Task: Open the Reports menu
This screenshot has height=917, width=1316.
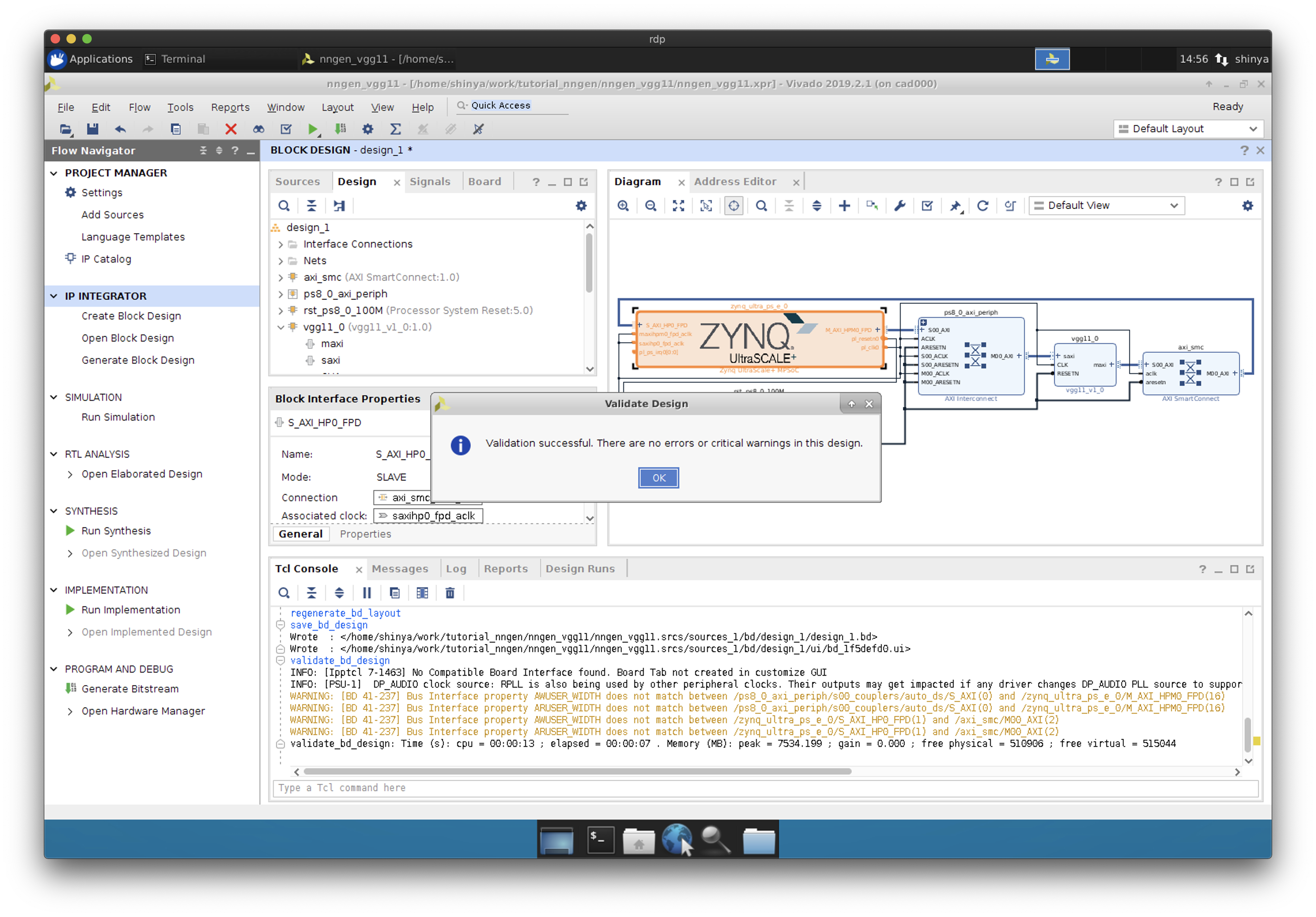Action: pos(230,107)
